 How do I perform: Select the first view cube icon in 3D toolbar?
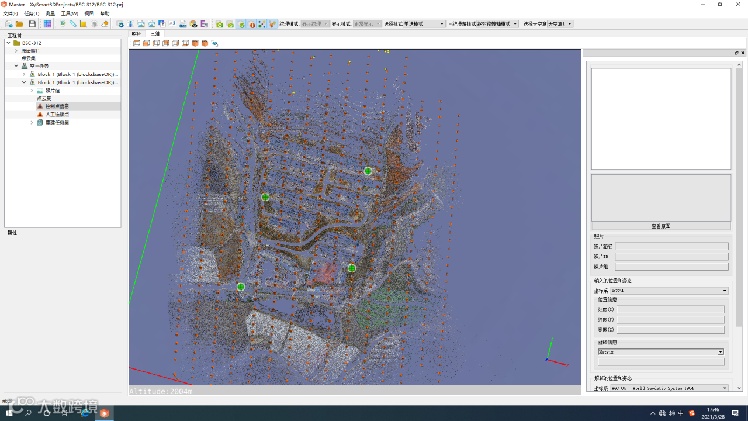pos(136,43)
